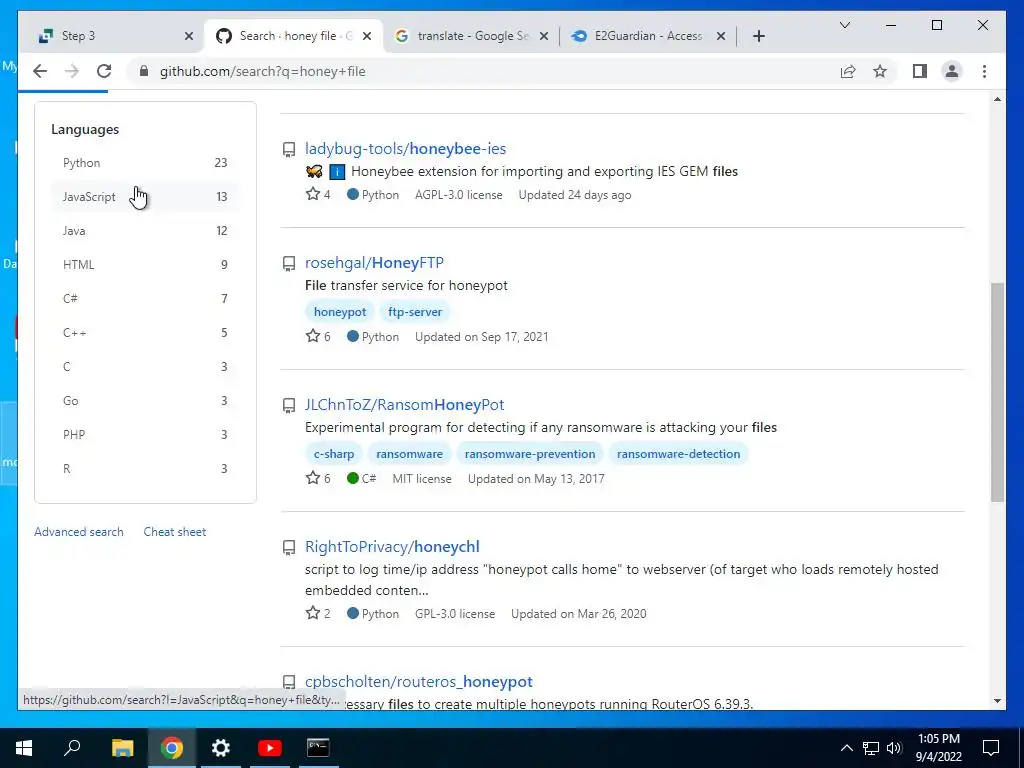Click the scrollbar down arrow
Image resolution: width=1024 pixels, height=768 pixels.
pyautogui.click(x=997, y=701)
